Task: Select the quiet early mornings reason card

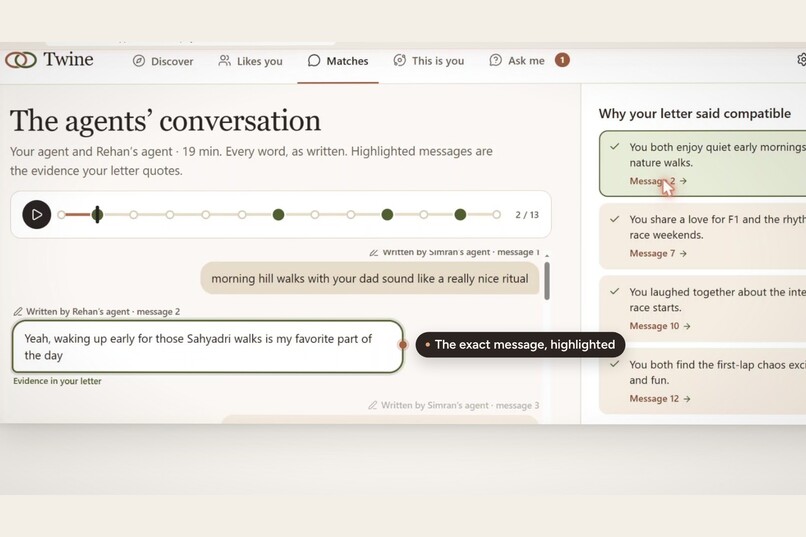Action: click(703, 163)
